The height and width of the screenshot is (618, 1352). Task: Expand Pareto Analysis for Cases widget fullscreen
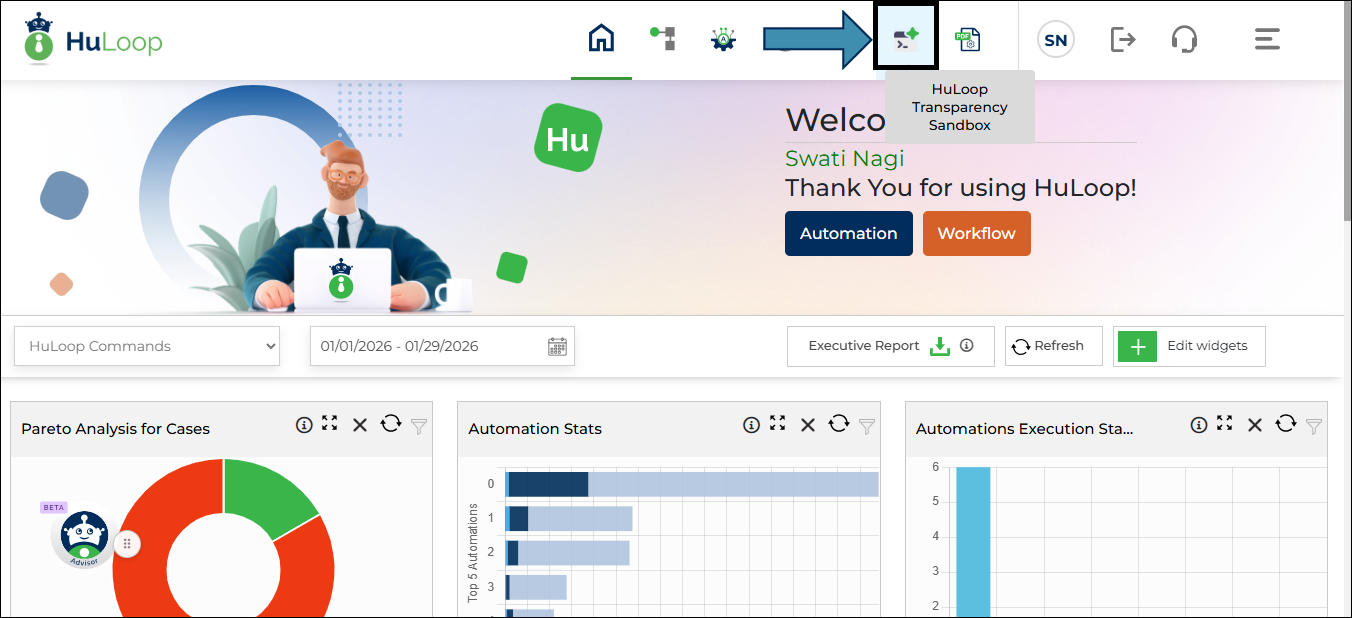[x=330, y=424]
